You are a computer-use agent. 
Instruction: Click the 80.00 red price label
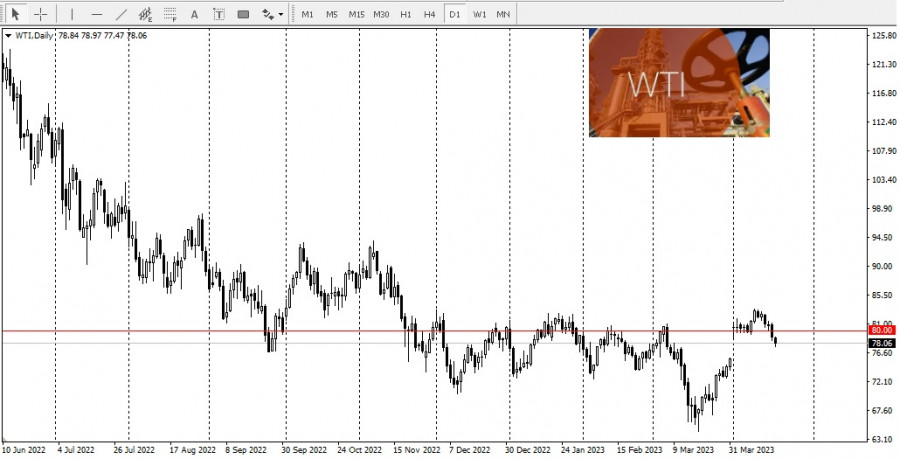(882, 330)
